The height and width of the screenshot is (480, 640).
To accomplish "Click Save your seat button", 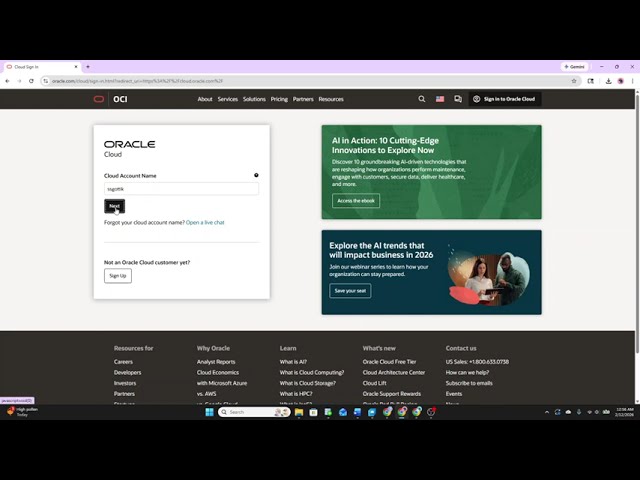I will point(350,291).
